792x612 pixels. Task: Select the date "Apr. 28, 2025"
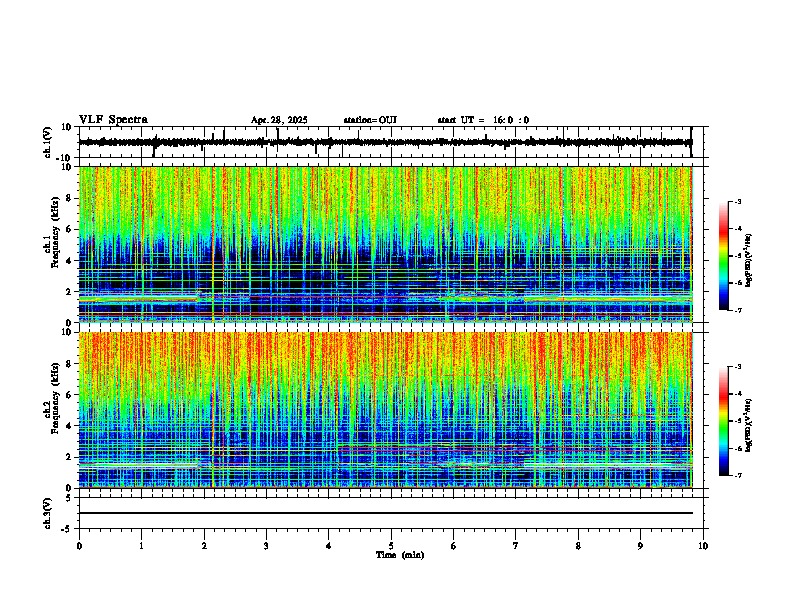point(279,120)
